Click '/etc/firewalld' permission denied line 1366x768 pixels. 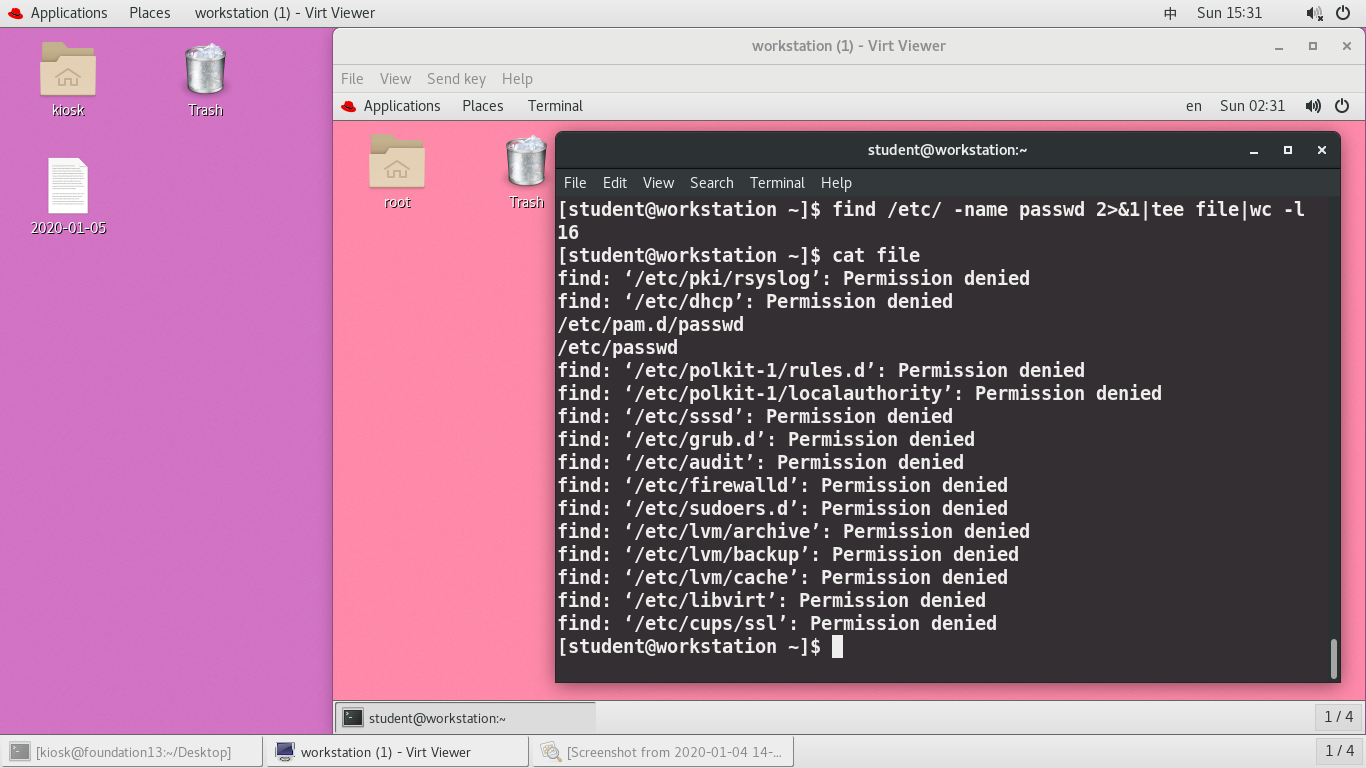[783, 486]
